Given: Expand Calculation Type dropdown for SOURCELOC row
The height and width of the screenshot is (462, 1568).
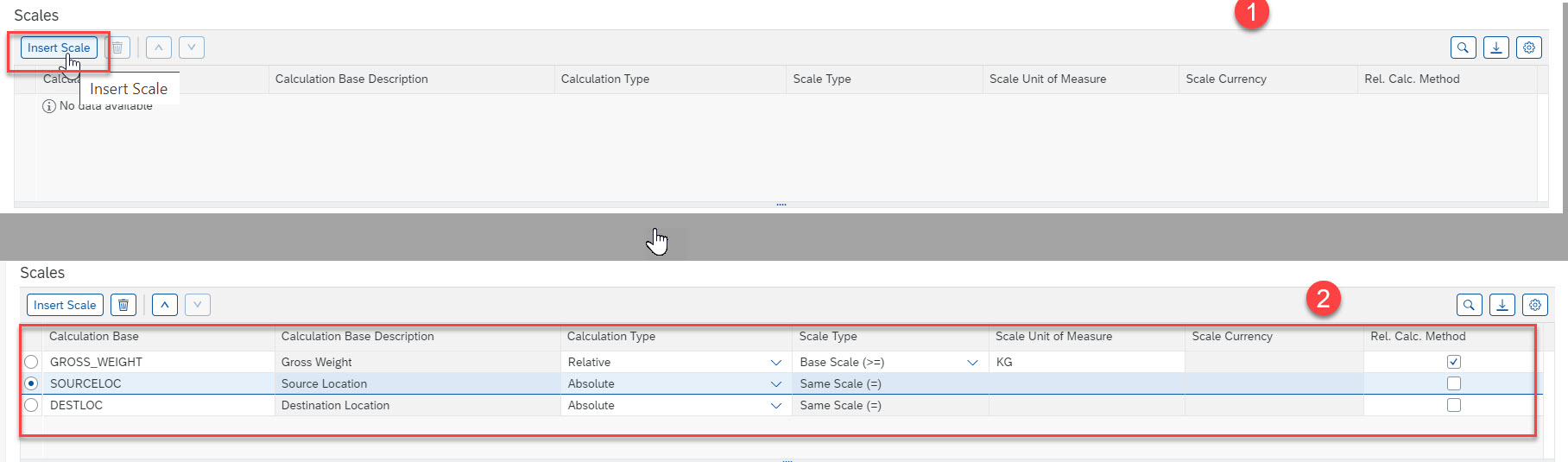Looking at the screenshot, I should tap(775, 384).
